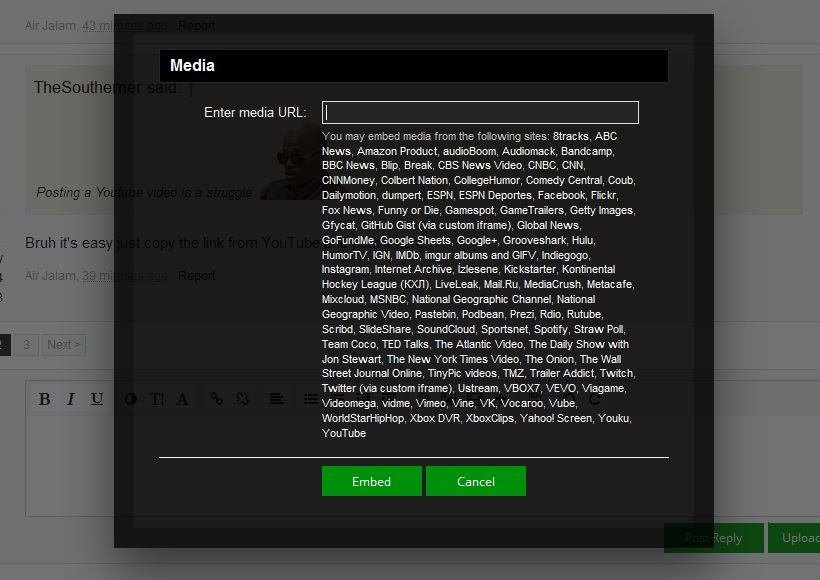
Task: Click the Post Reply button
Action: 713,538
